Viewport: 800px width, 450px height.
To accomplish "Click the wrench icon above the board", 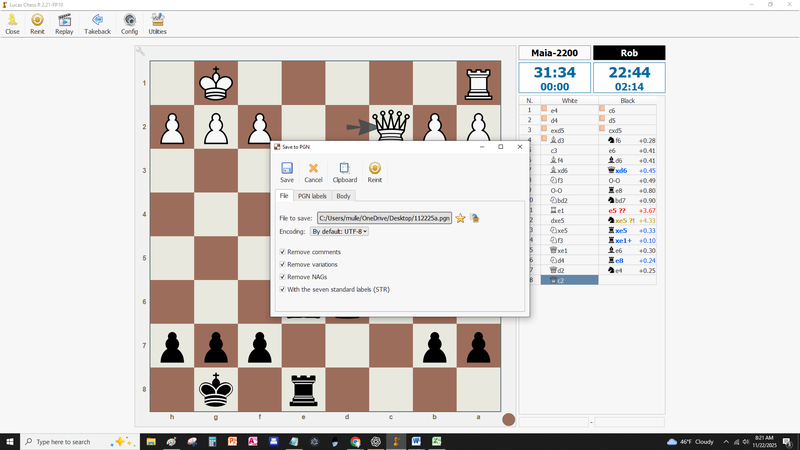I will [x=141, y=51].
